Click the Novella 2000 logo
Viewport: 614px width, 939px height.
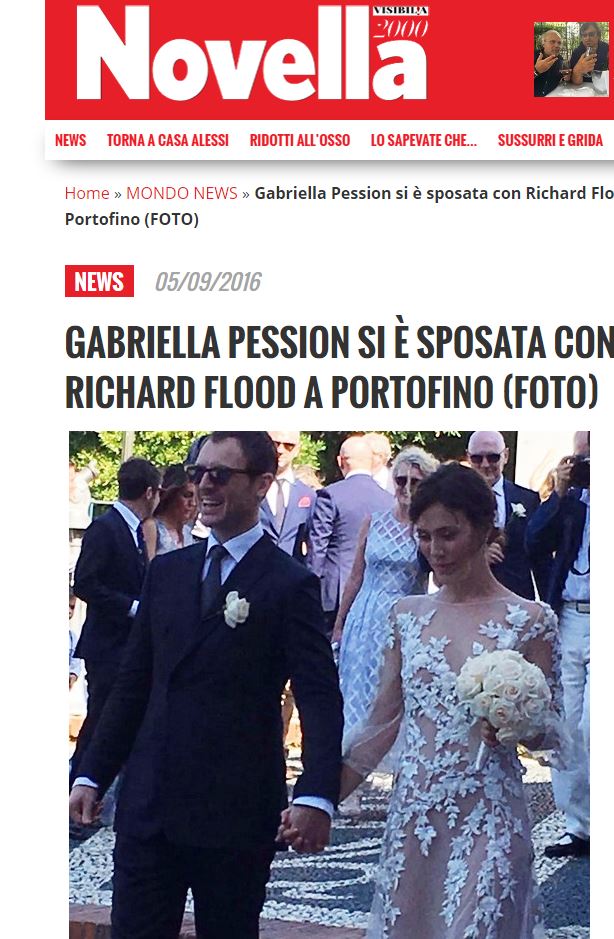[252, 54]
